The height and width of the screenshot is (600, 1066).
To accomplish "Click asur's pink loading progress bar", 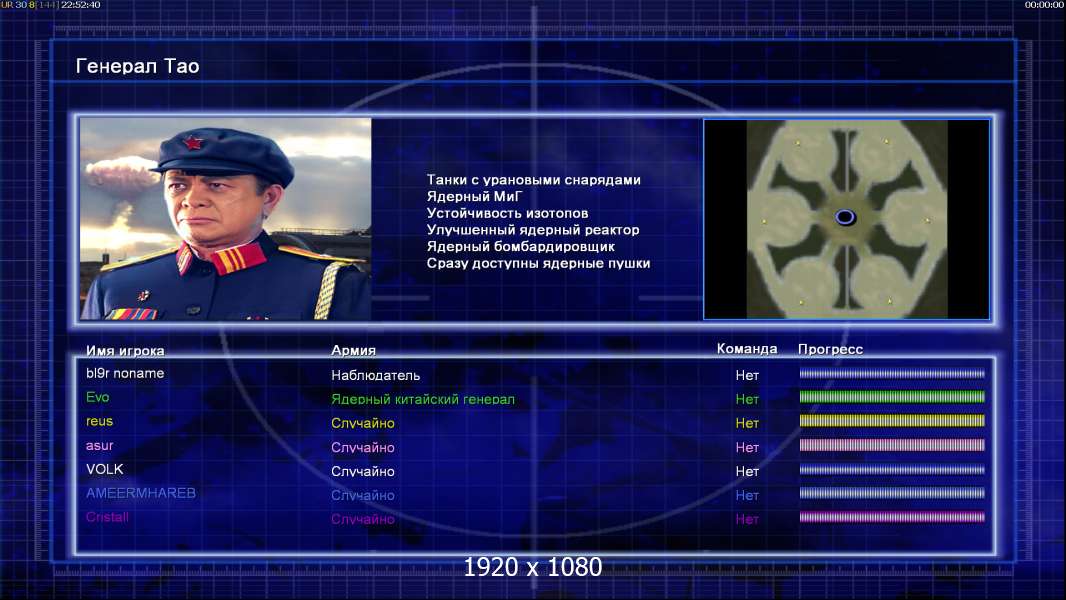I will (x=892, y=445).
